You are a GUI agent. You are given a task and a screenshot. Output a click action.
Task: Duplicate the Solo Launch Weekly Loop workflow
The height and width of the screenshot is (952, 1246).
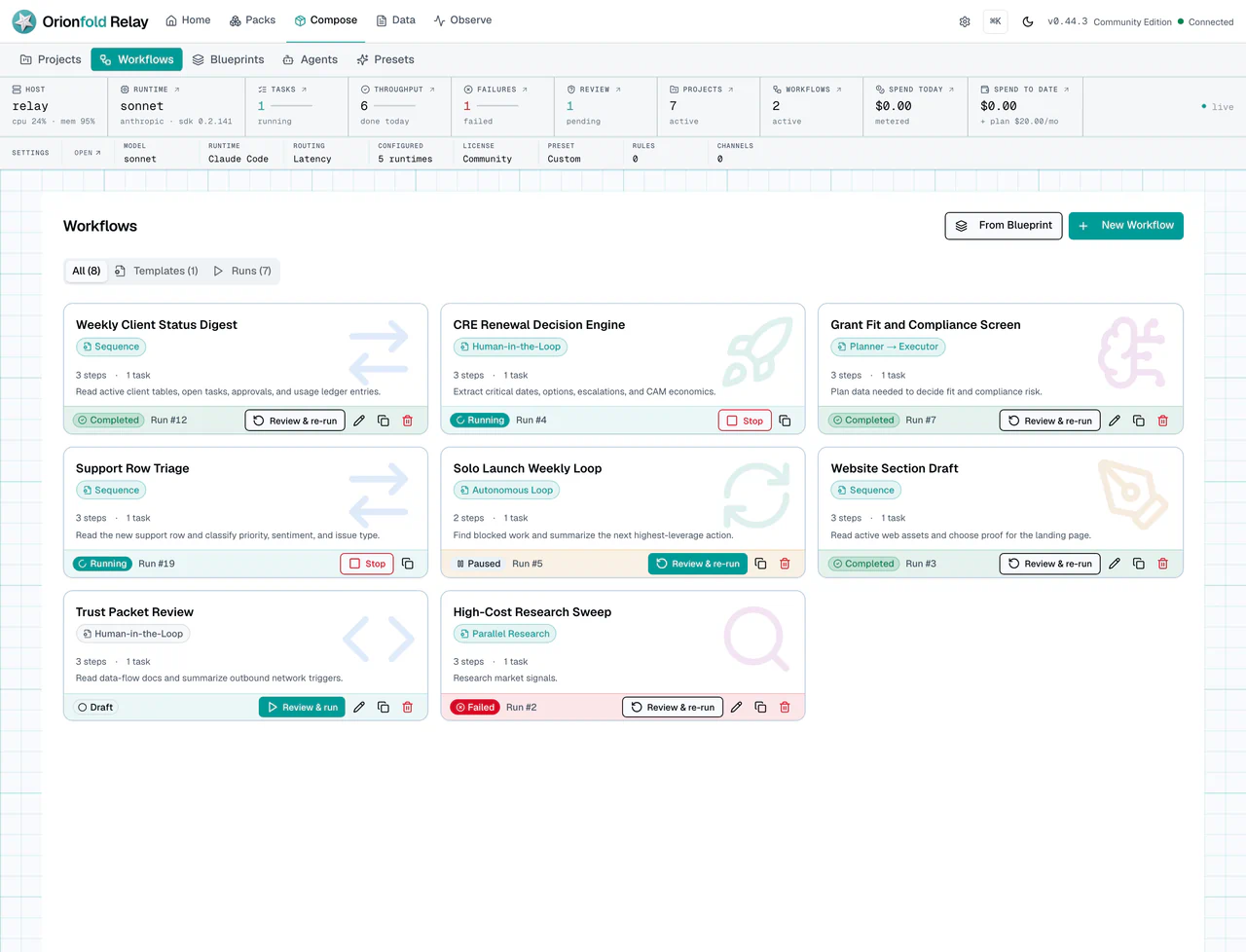(761, 564)
